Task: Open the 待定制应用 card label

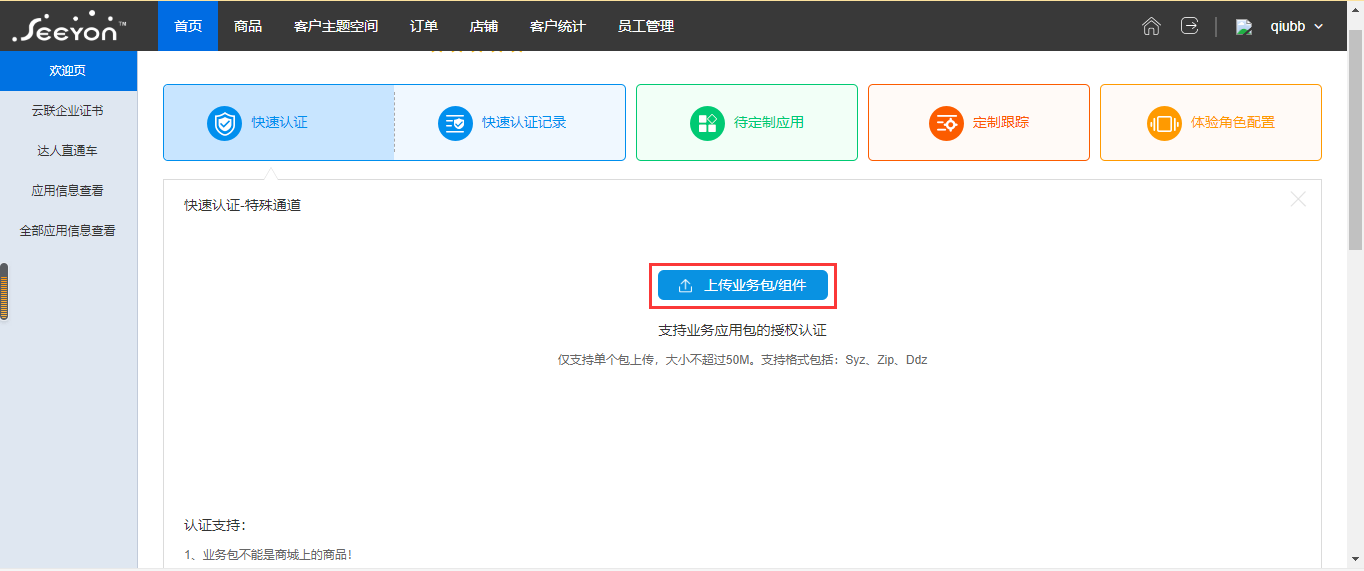Action: click(769, 123)
